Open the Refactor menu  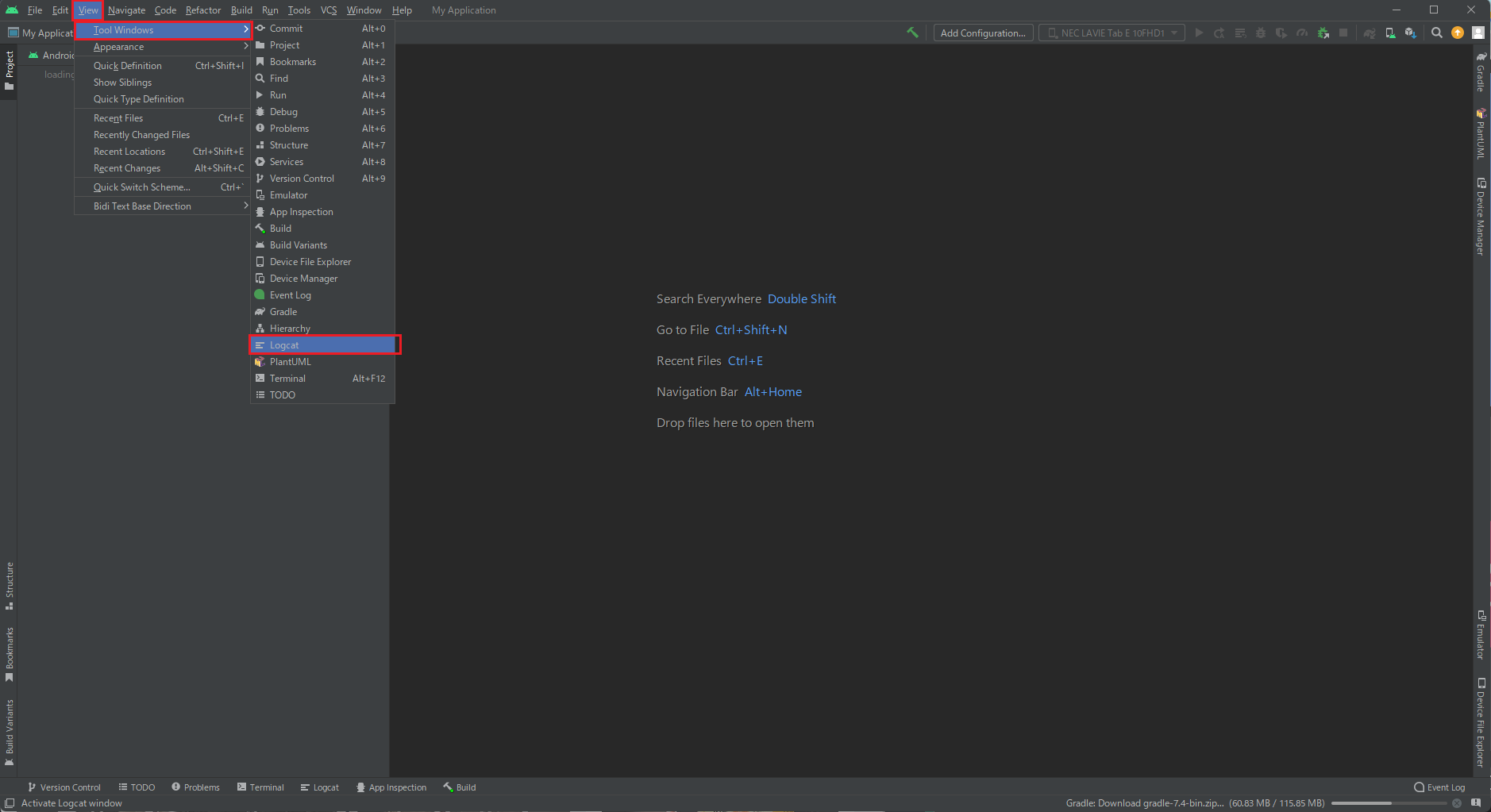tap(203, 10)
